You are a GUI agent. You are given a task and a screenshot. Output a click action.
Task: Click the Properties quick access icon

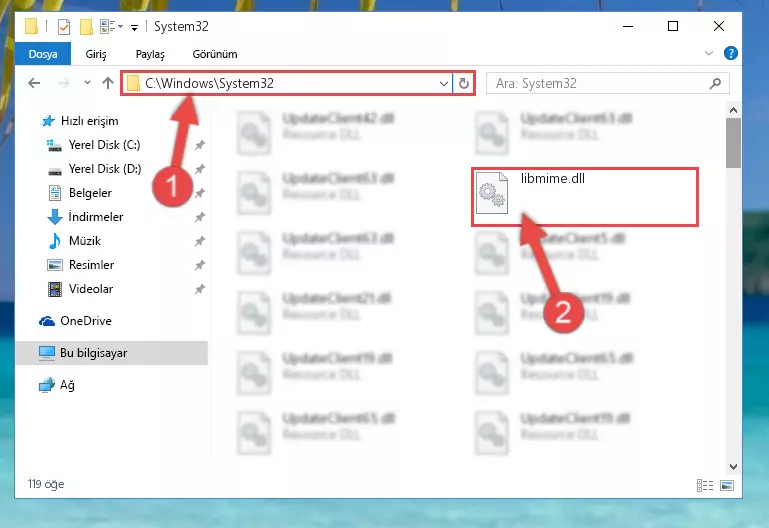pyautogui.click(x=64, y=26)
